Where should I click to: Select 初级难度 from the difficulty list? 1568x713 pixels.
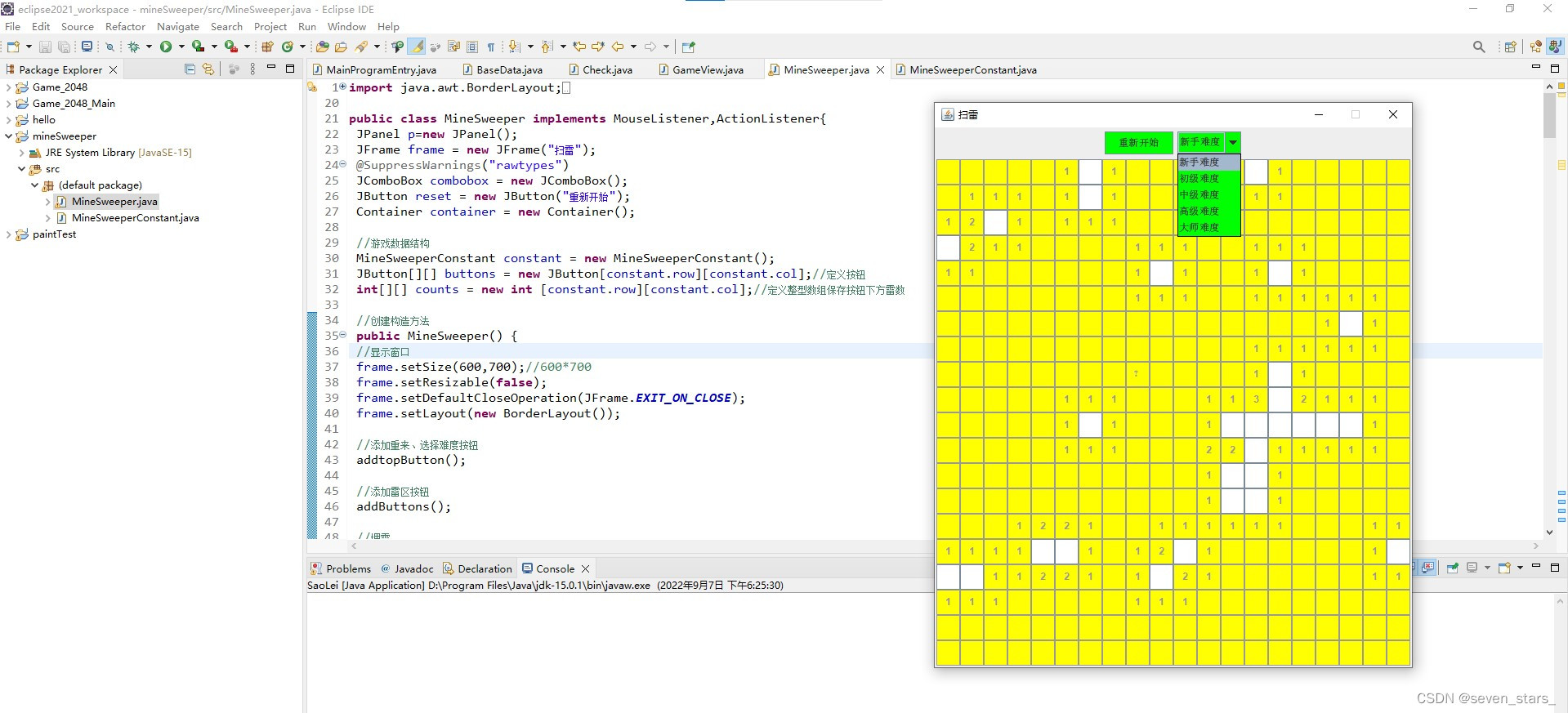pyautogui.click(x=1208, y=178)
